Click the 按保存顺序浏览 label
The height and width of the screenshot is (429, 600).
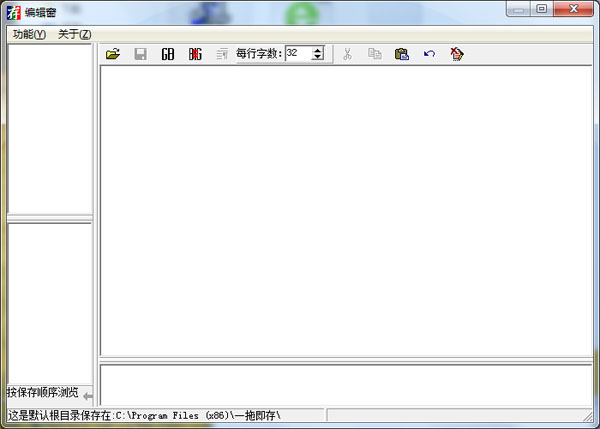(x=43, y=392)
